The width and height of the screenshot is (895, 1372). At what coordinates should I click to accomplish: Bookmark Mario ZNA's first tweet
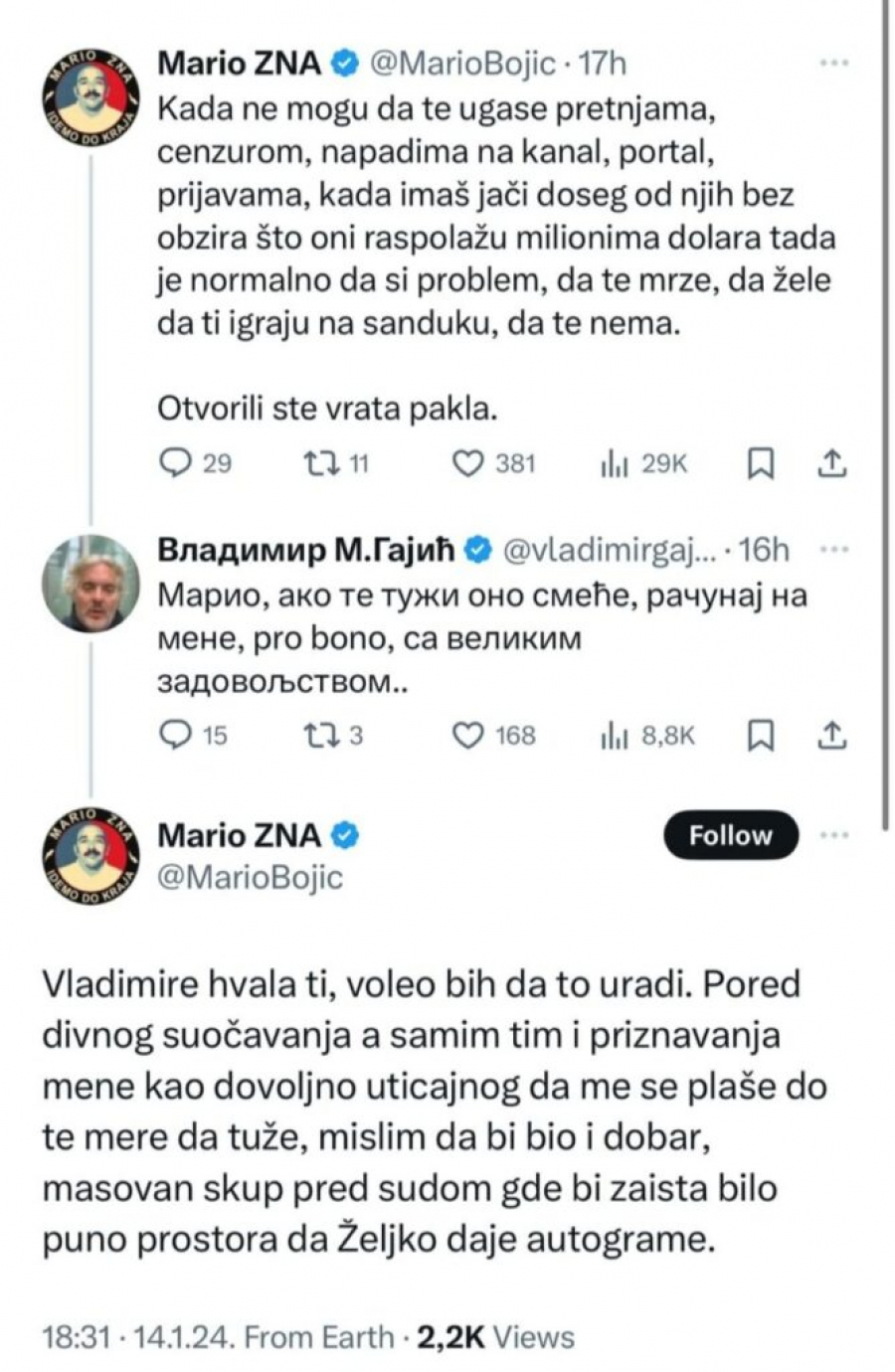(x=760, y=460)
